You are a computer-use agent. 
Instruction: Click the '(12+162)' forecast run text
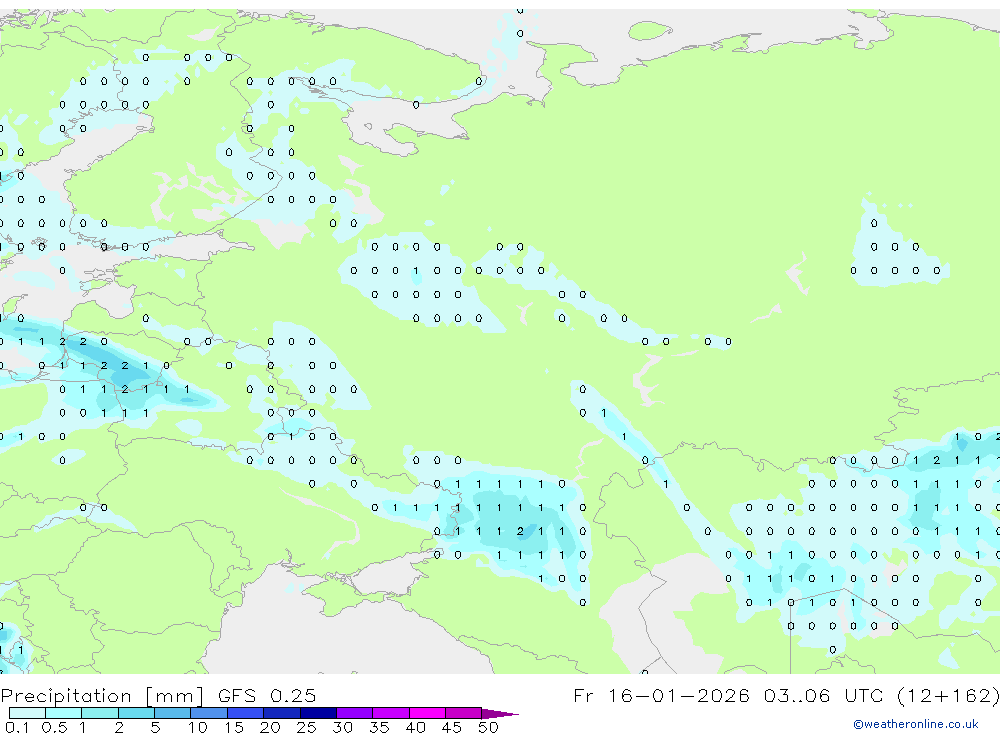pyautogui.click(x=948, y=696)
